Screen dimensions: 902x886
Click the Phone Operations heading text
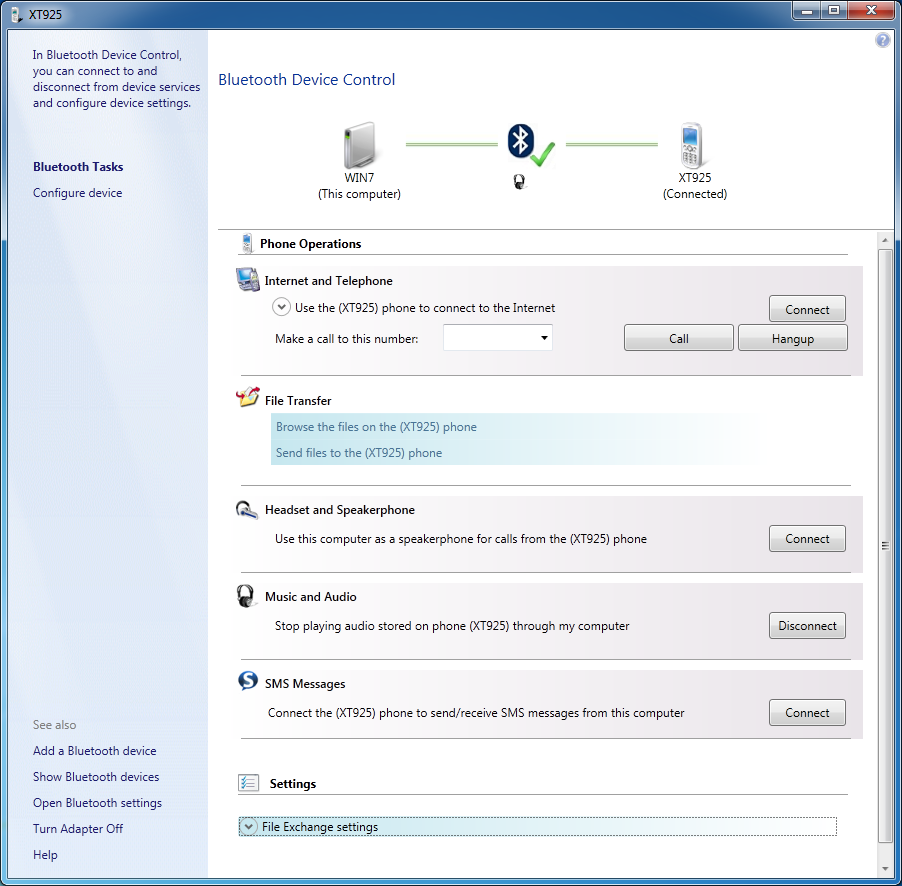311,243
